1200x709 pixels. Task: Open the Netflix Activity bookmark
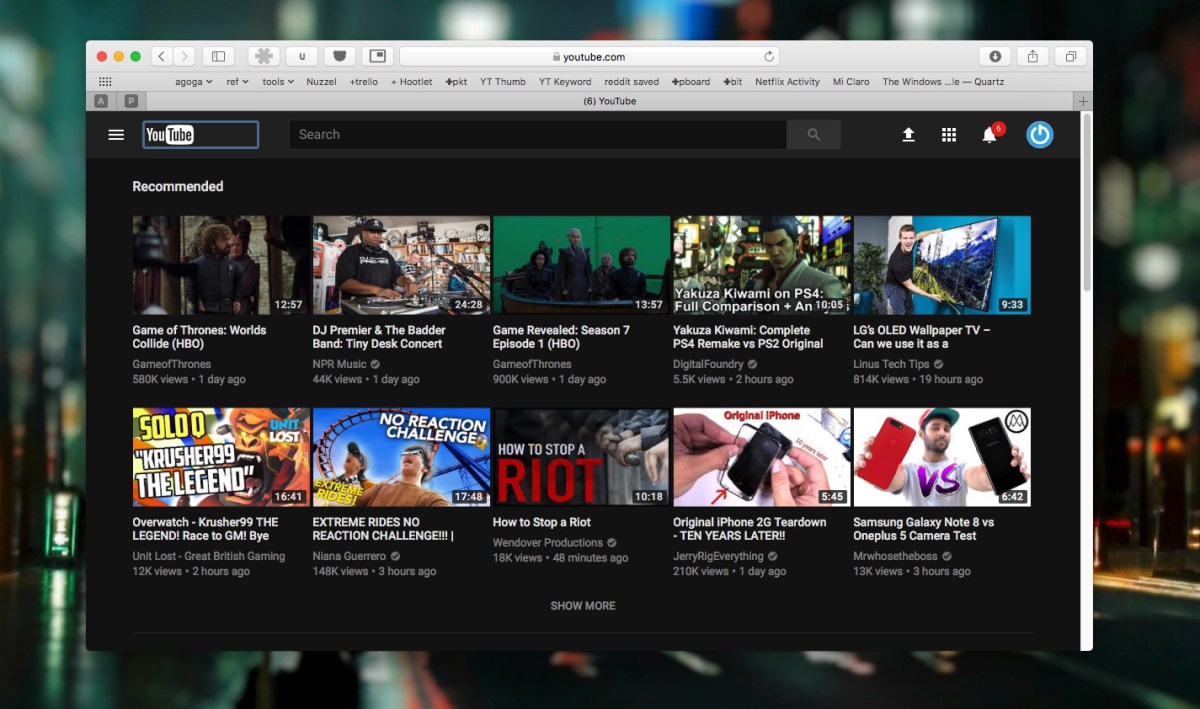pos(787,82)
